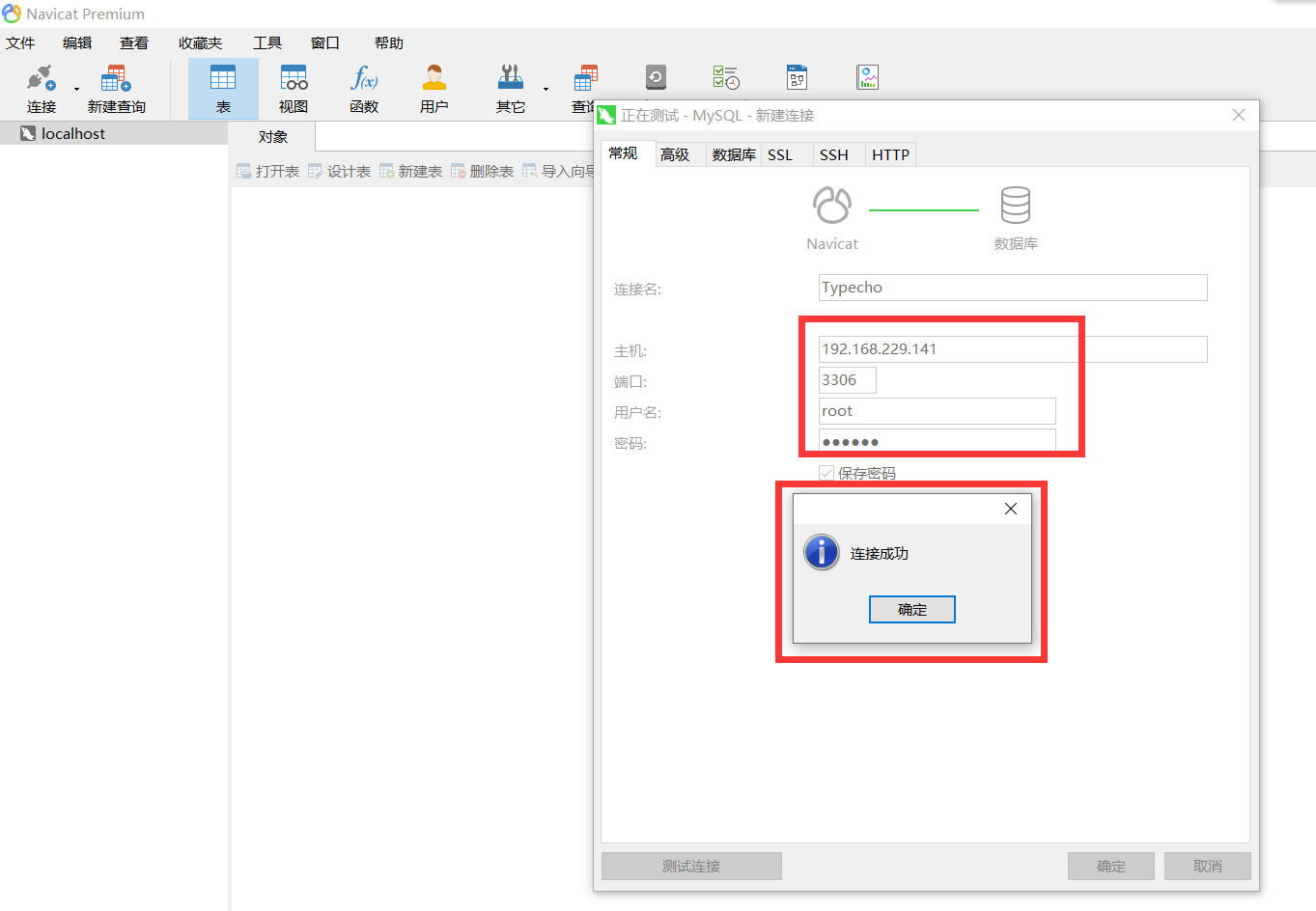
Task: Open the 窗口 menu
Action: point(325,43)
